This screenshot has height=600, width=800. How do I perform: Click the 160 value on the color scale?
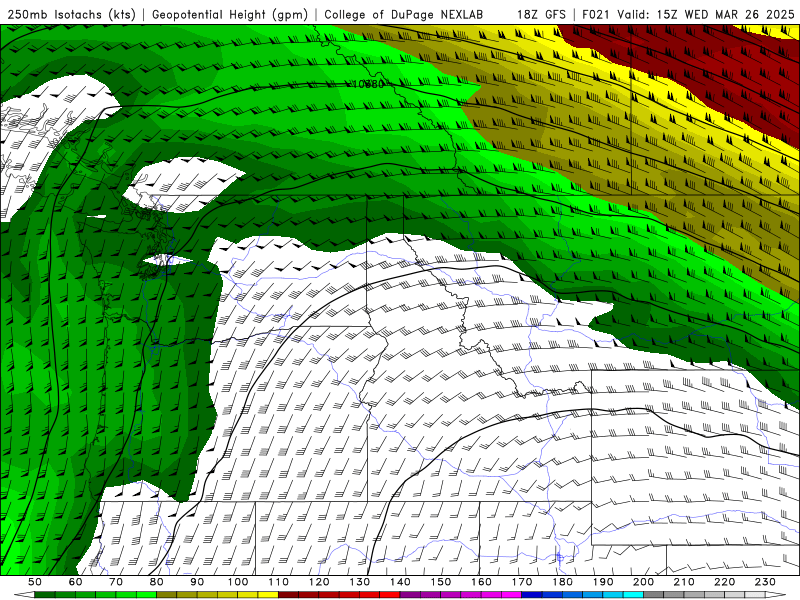click(x=481, y=582)
